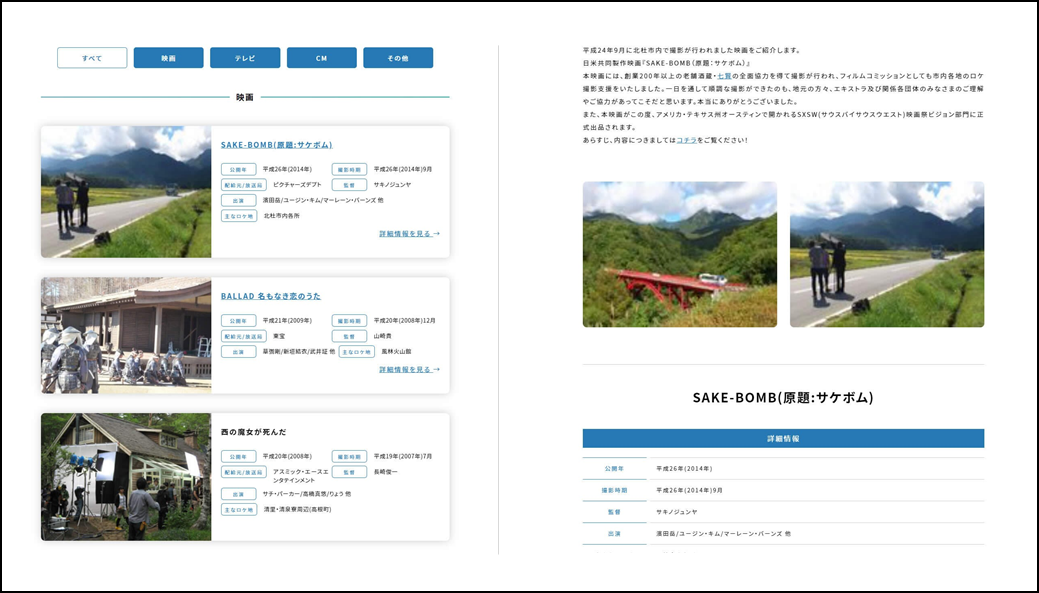Select the すべて filter button

coord(92,58)
